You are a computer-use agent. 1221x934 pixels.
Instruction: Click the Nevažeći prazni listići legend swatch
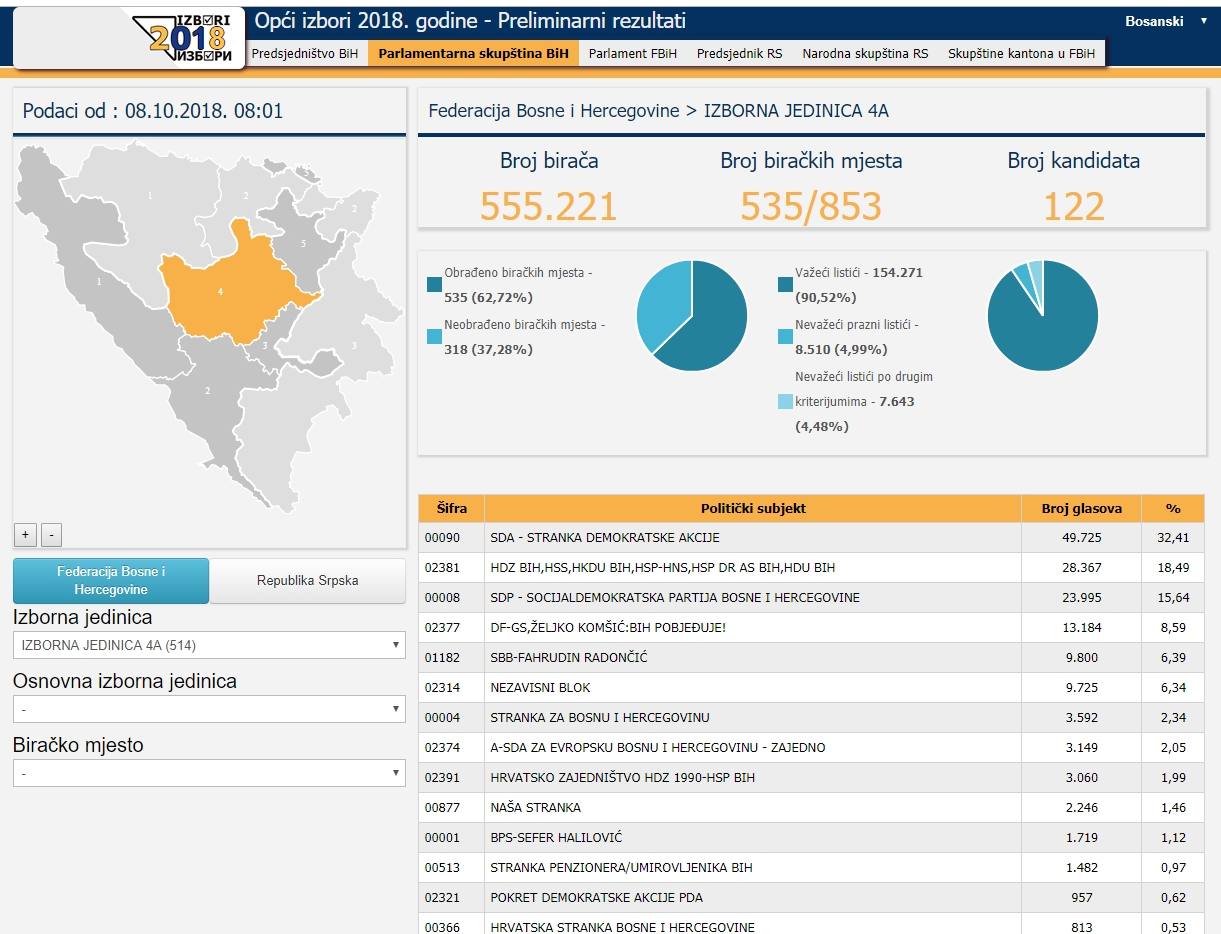tap(785, 337)
